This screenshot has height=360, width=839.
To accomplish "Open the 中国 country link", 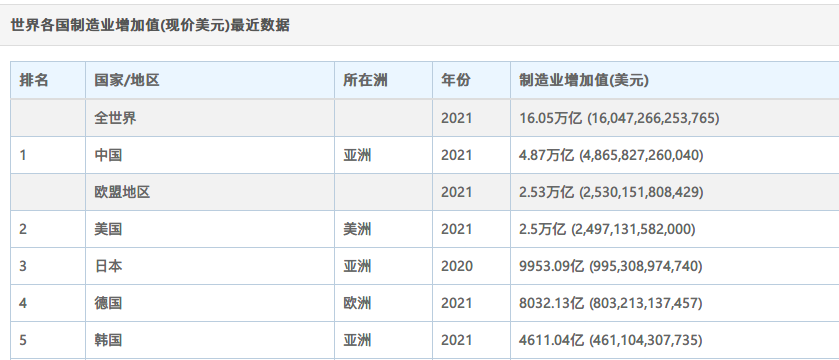I will [108, 155].
